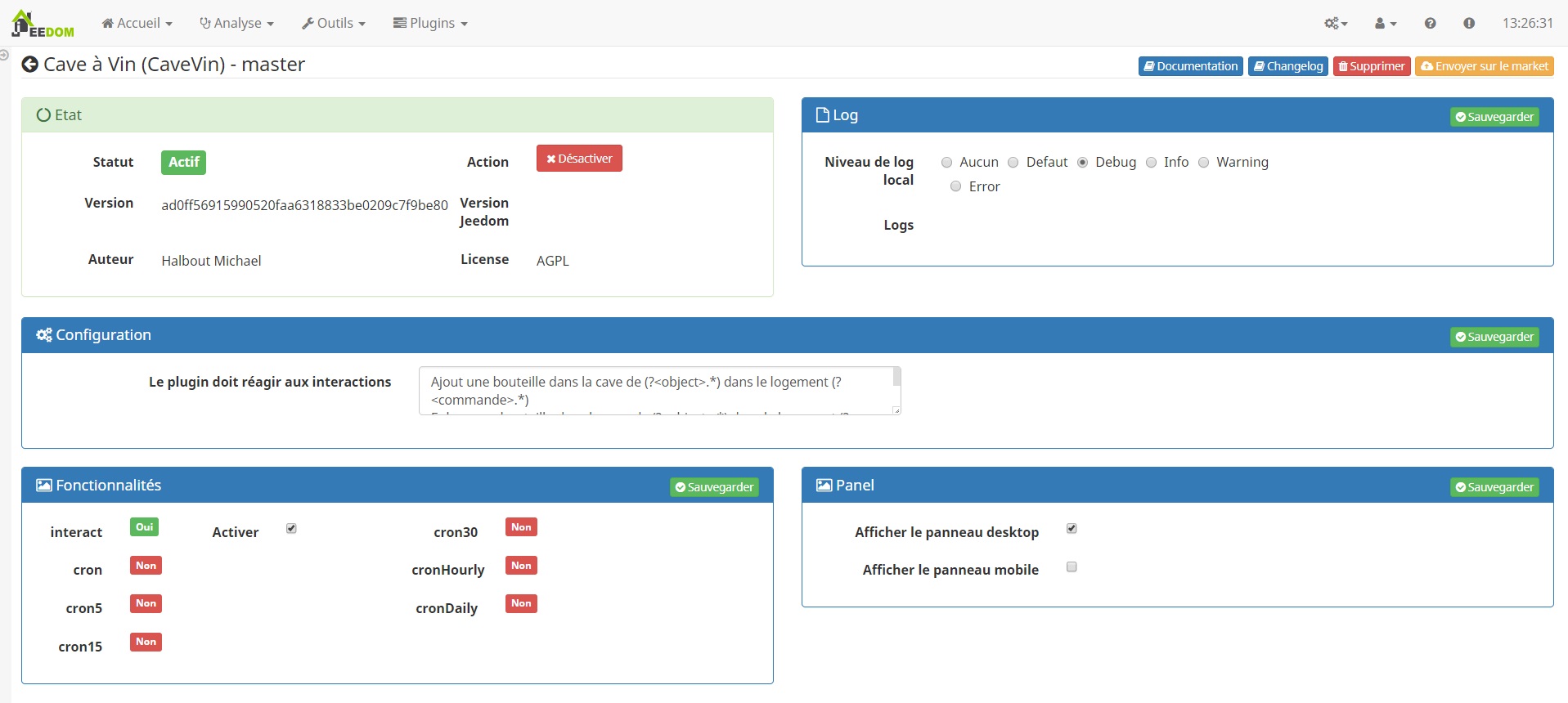This screenshot has width=1568, height=703.
Task: Click the Jeedom logo
Action: click(43, 24)
